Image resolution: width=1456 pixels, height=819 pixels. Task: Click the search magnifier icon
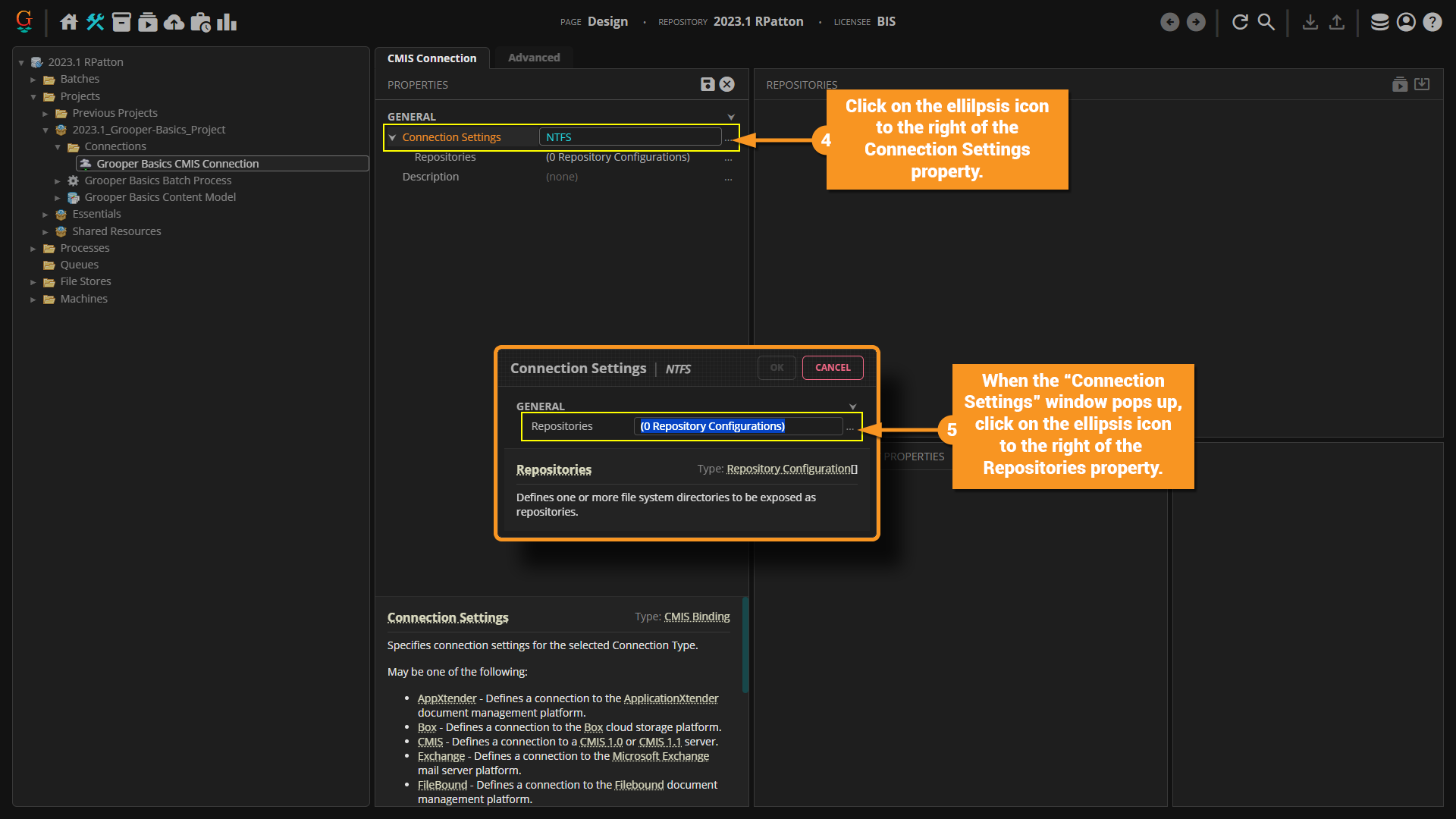pos(1266,22)
